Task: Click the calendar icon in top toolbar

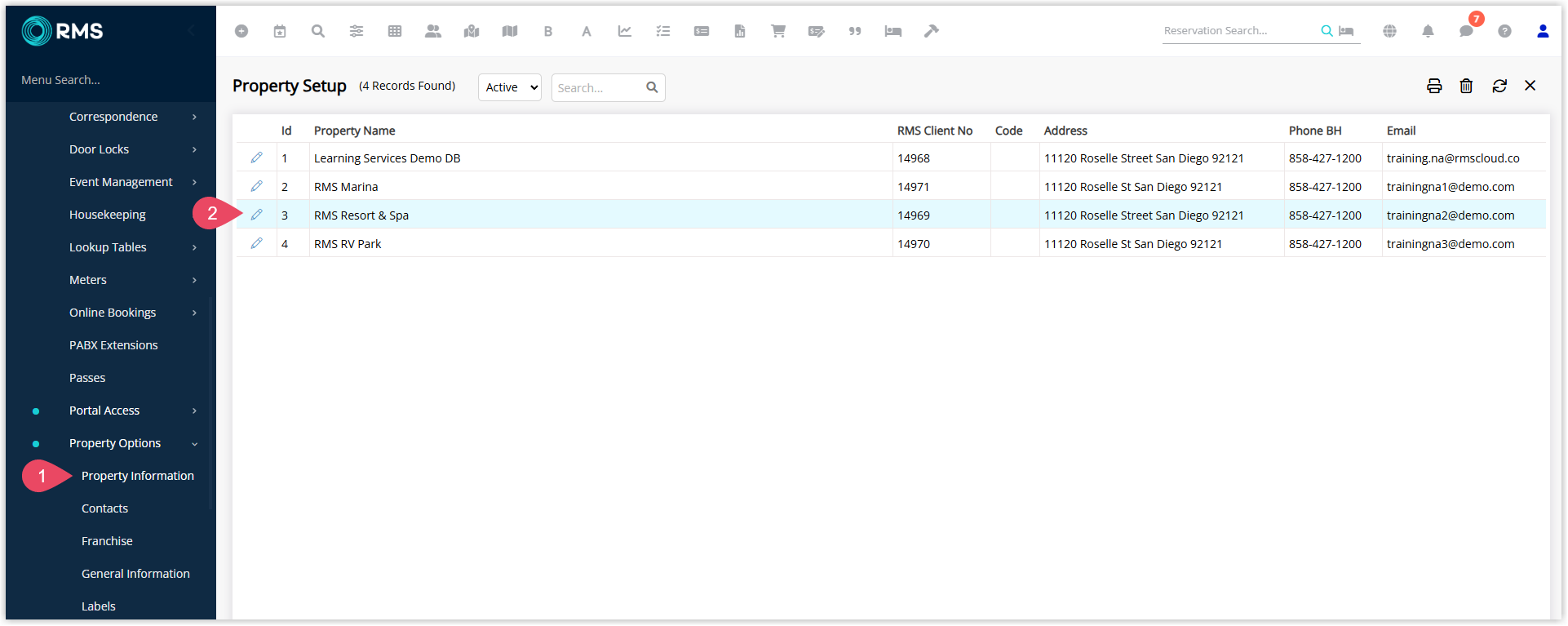Action: point(280,31)
